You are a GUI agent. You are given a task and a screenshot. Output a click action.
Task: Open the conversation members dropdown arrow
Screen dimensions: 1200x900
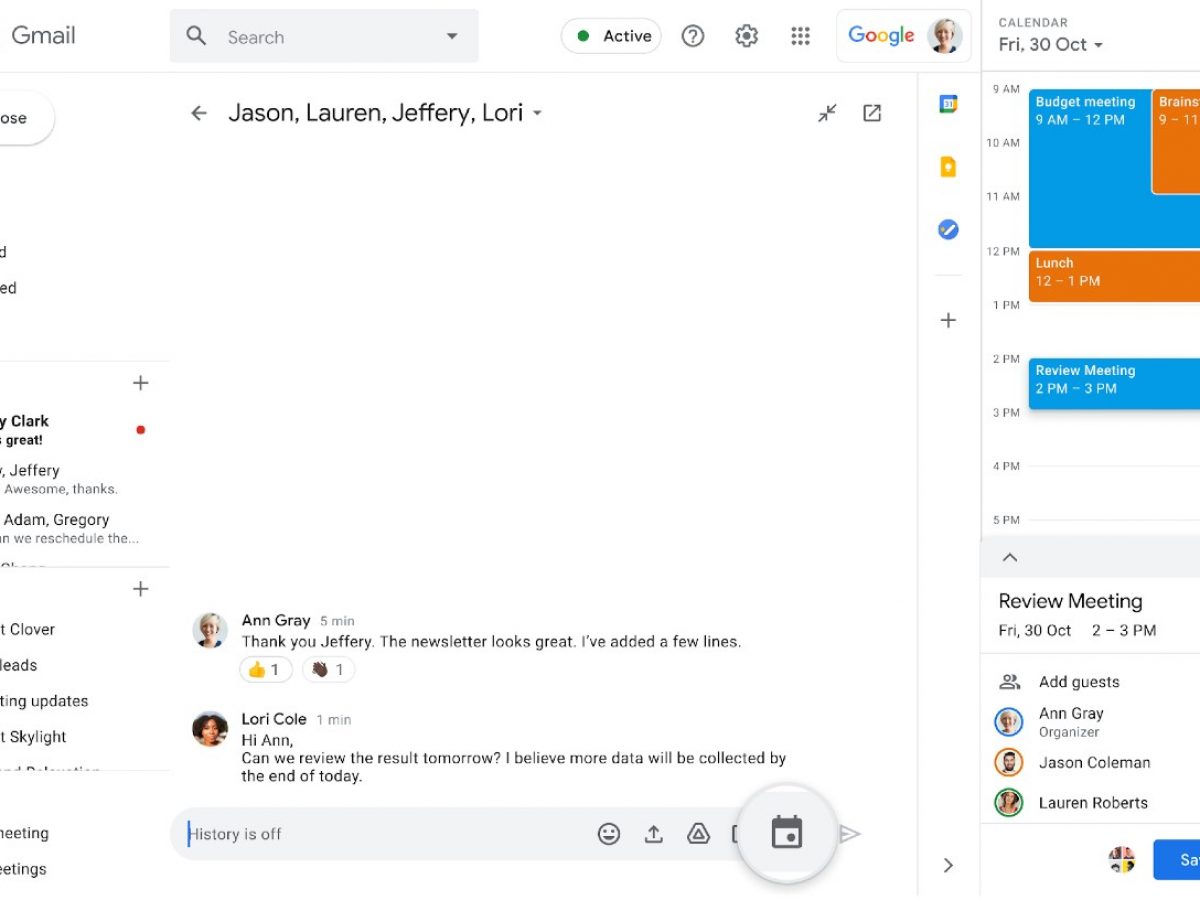pos(537,114)
